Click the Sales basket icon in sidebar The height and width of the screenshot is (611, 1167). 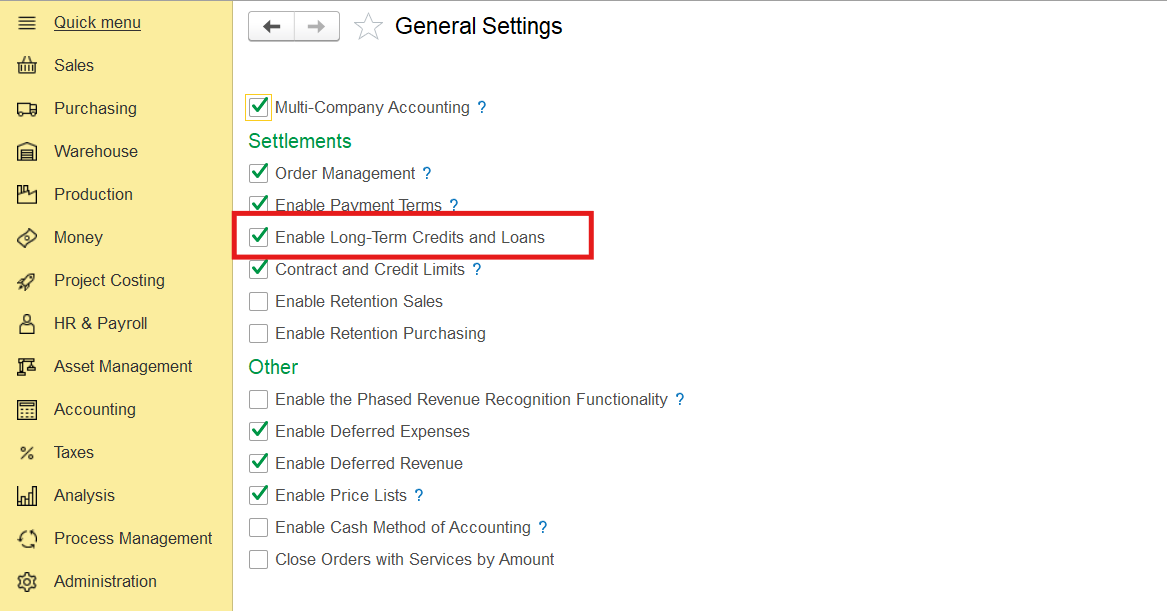click(x=27, y=66)
